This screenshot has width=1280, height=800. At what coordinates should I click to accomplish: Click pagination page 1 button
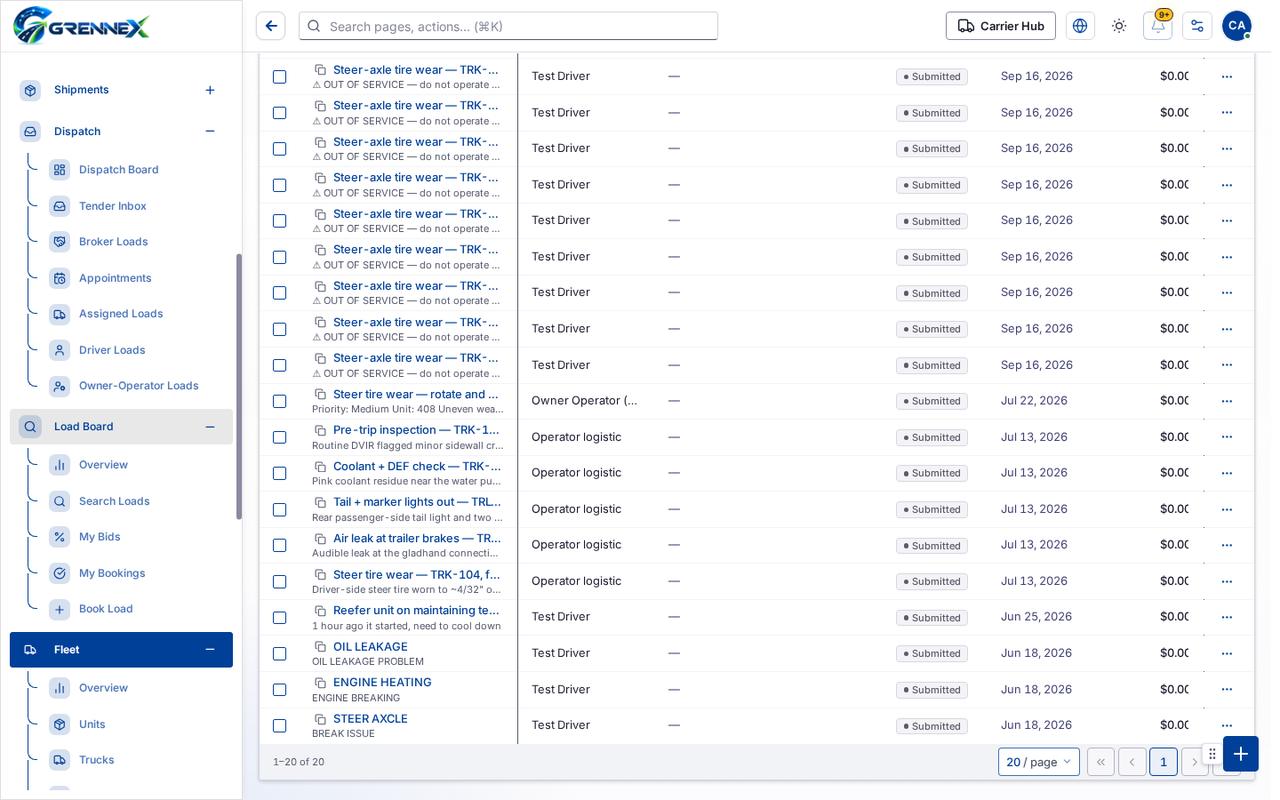[x=1163, y=762]
